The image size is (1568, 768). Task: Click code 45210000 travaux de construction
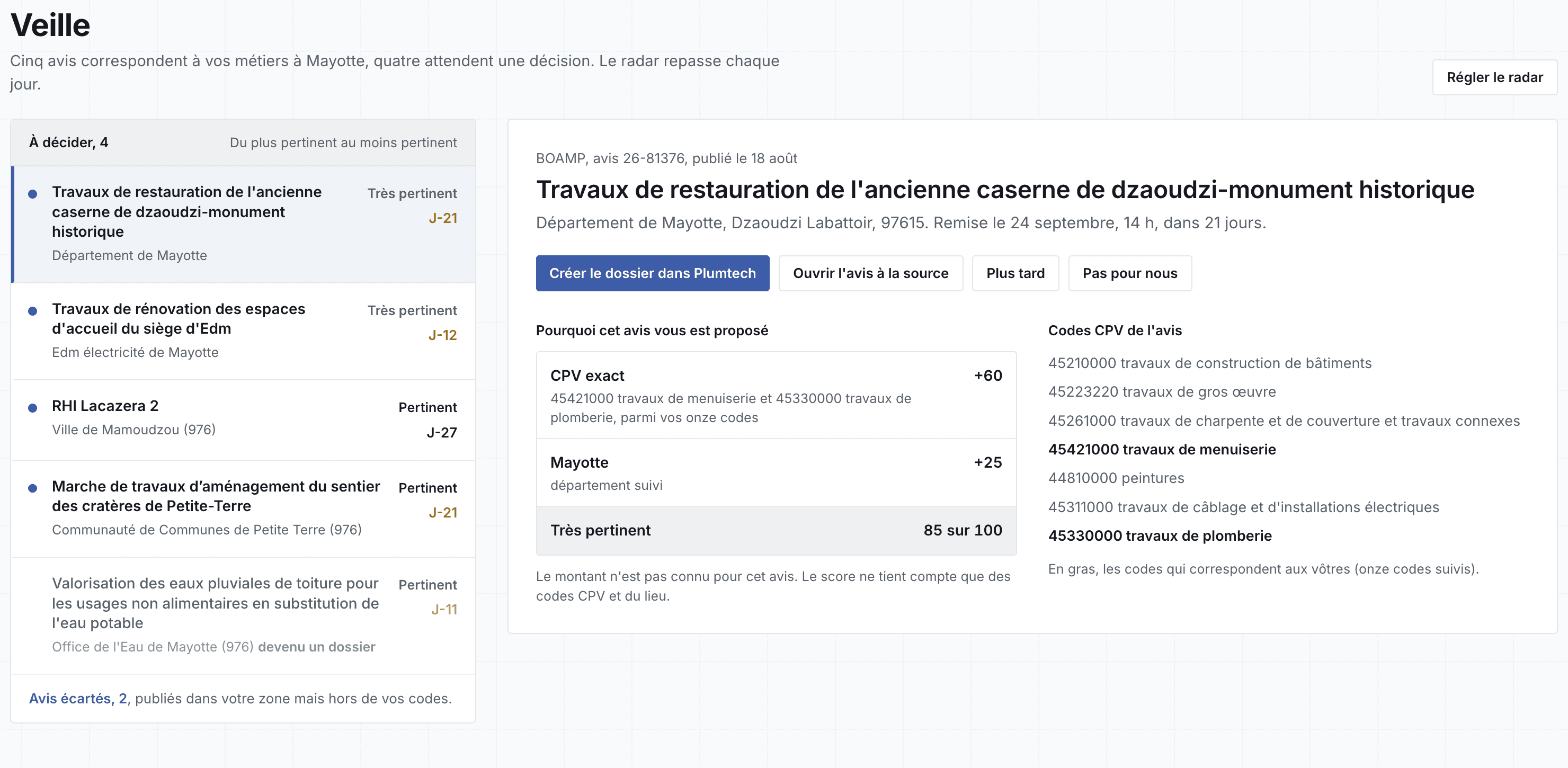point(1209,363)
